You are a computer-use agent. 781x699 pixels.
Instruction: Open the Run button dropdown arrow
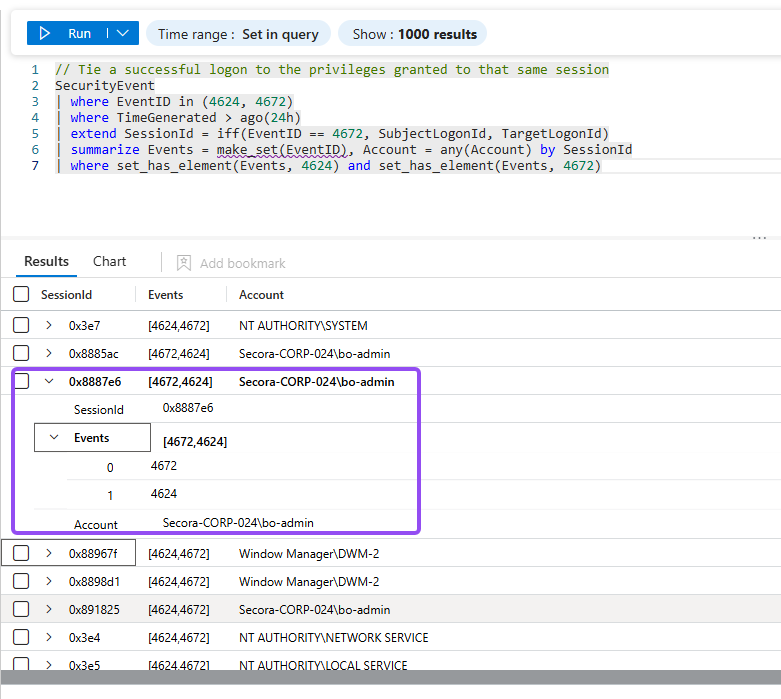(123, 33)
